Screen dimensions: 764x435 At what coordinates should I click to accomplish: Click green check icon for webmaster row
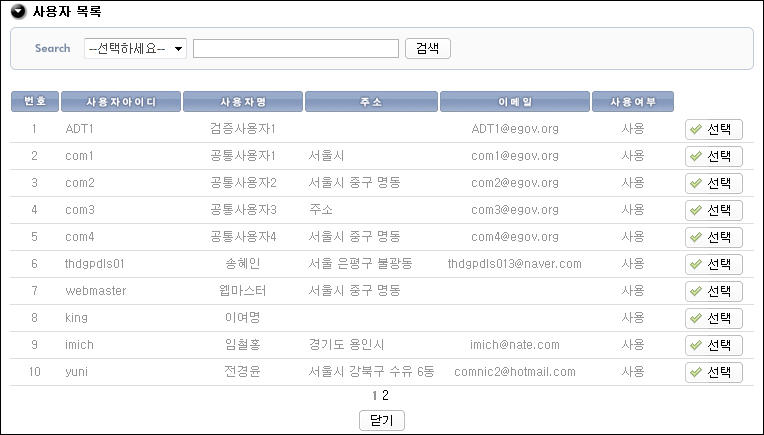click(x=695, y=291)
